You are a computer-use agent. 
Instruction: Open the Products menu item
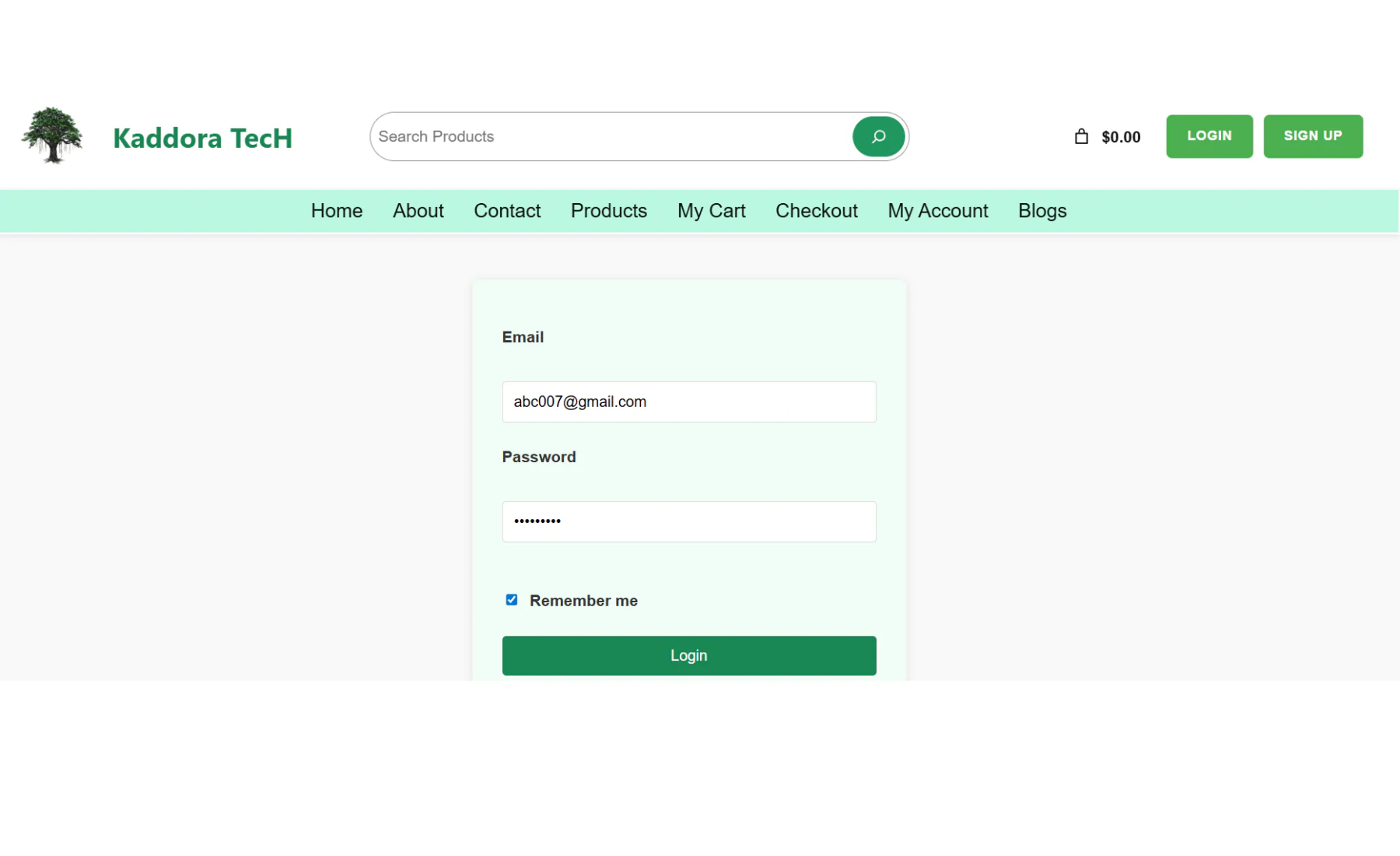click(x=608, y=211)
